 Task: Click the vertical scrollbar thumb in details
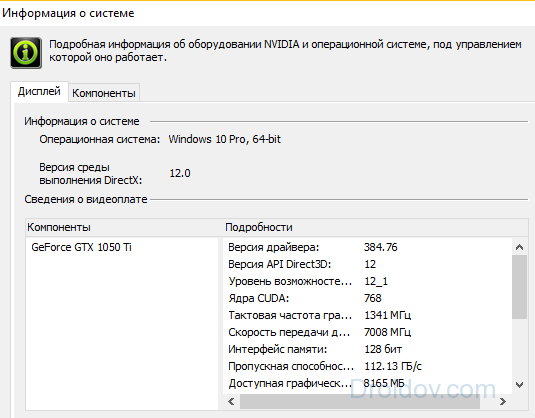click(519, 287)
